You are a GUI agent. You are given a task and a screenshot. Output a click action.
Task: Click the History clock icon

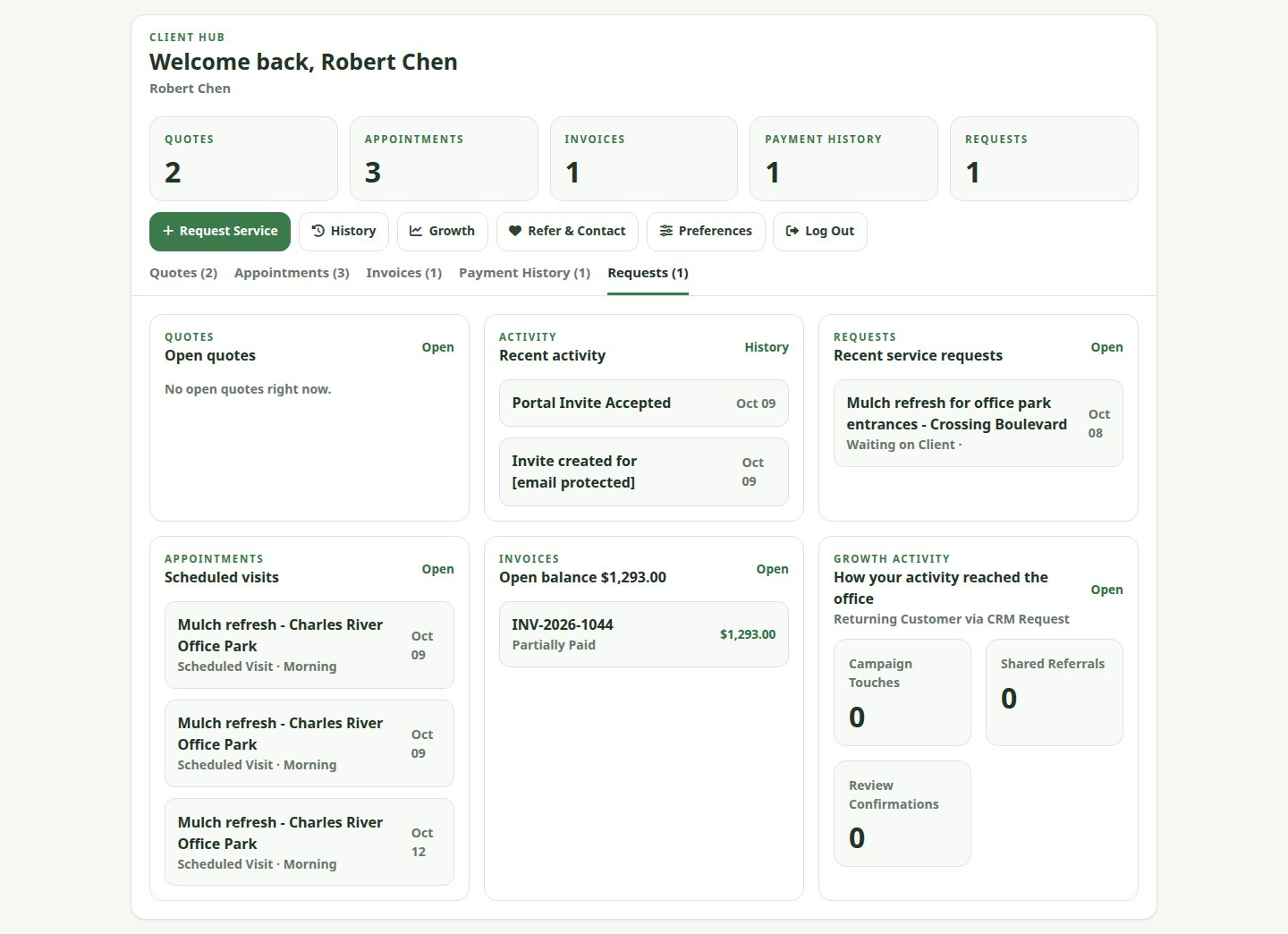click(318, 231)
